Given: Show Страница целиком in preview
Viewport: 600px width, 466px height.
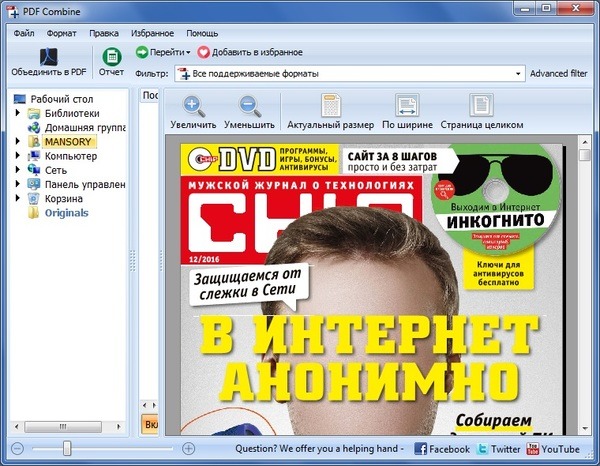Looking at the screenshot, I should [481, 105].
